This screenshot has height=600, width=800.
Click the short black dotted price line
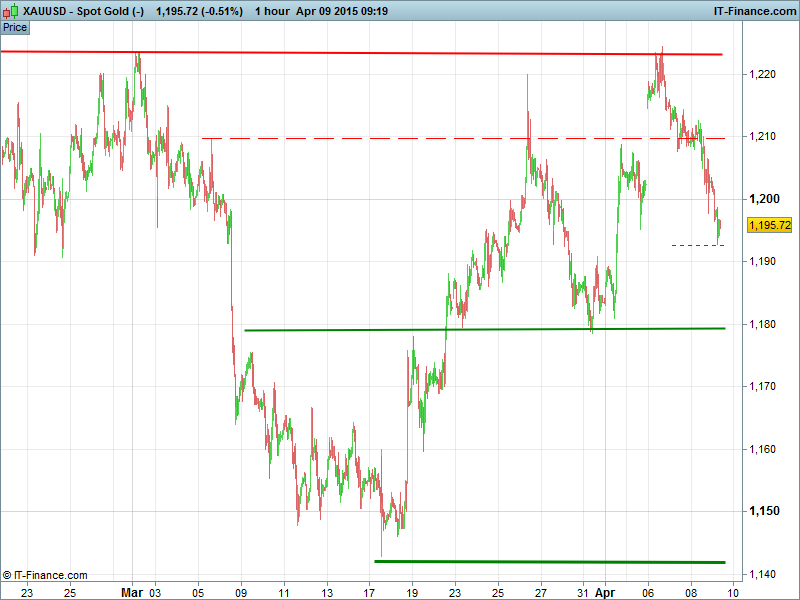click(x=697, y=245)
